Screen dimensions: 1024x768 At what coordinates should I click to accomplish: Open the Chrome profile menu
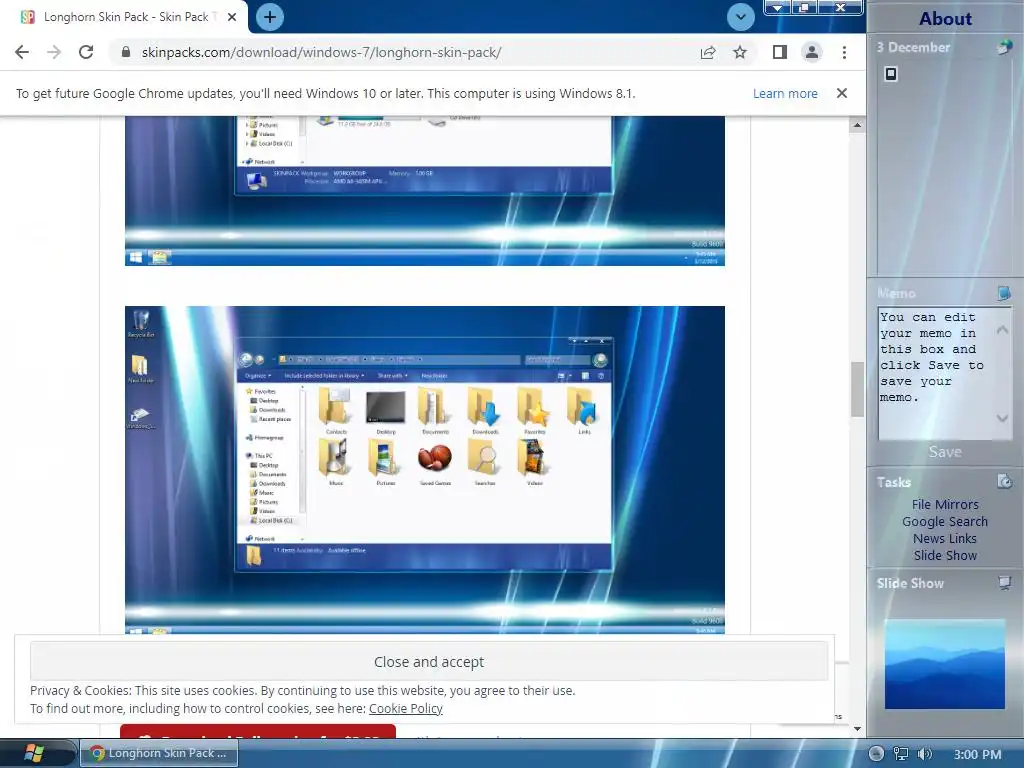click(x=812, y=52)
